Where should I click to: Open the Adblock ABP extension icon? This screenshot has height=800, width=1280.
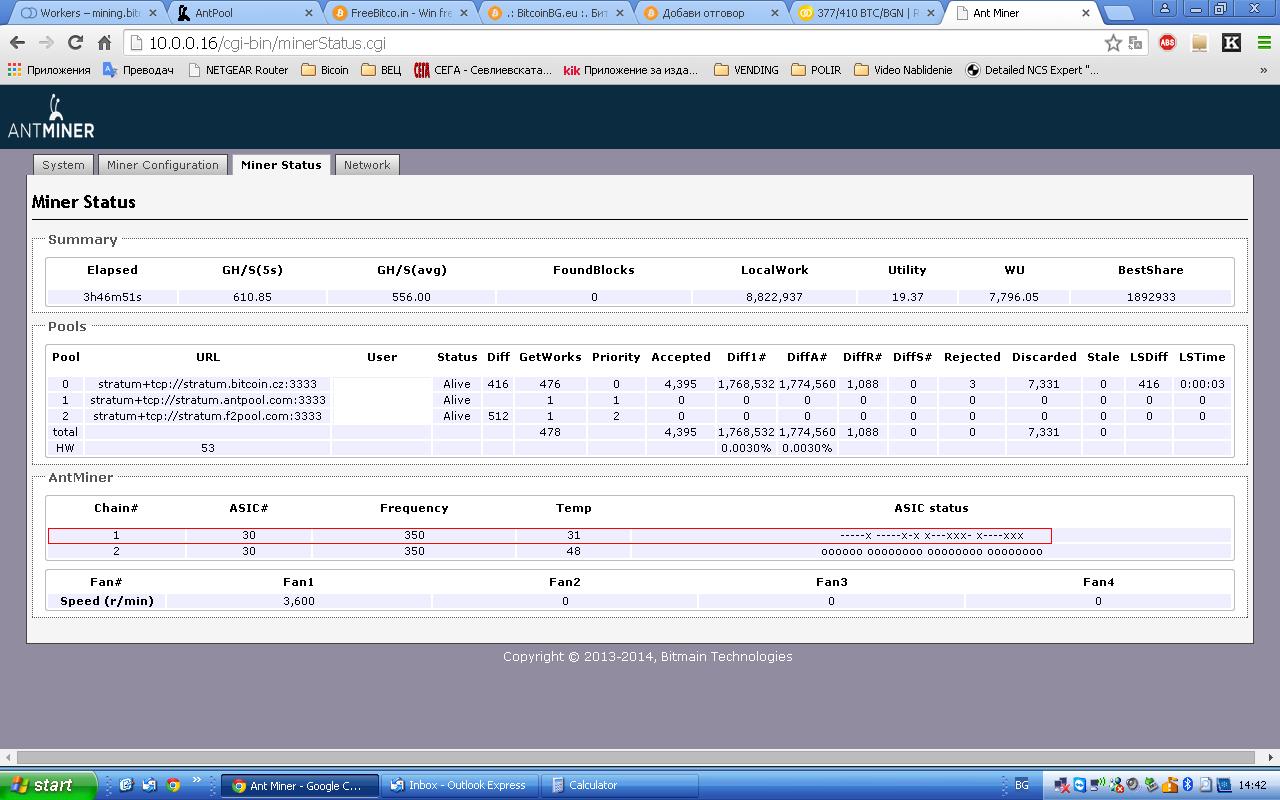coord(1167,43)
